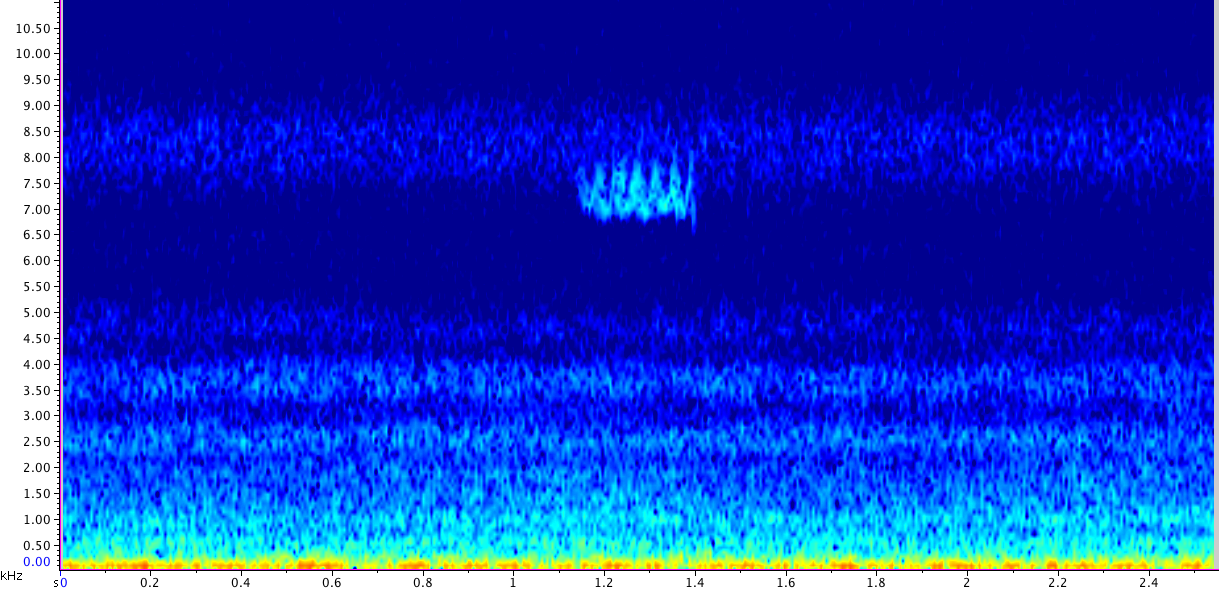Click the 8.50 frequency axis label
1219x591 pixels.
pyautogui.click(x=37, y=132)
